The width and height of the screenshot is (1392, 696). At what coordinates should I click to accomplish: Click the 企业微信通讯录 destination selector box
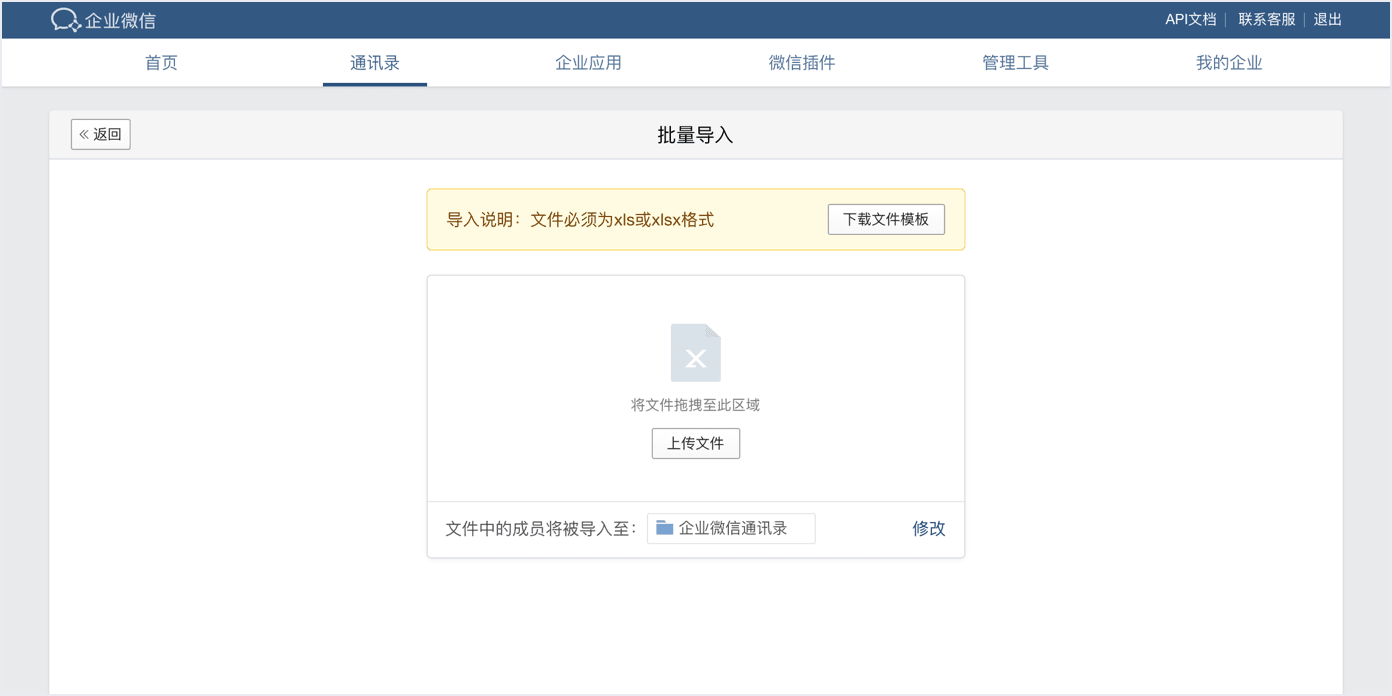731,528
